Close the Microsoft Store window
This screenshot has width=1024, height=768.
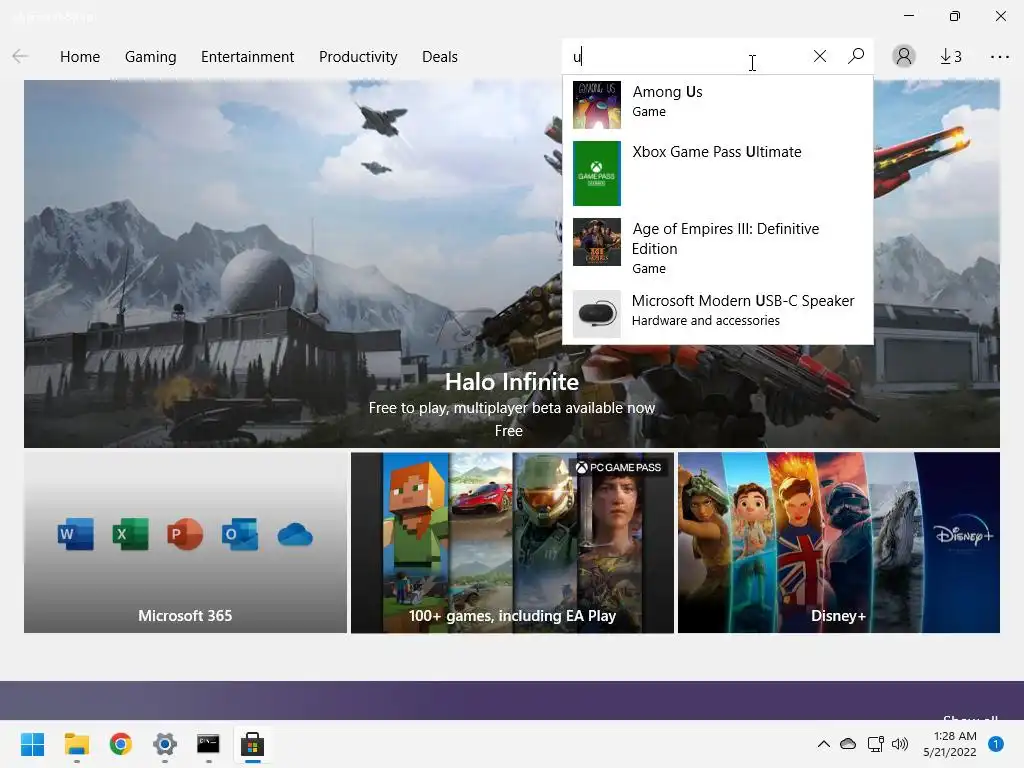click(x=1000, y=16)
